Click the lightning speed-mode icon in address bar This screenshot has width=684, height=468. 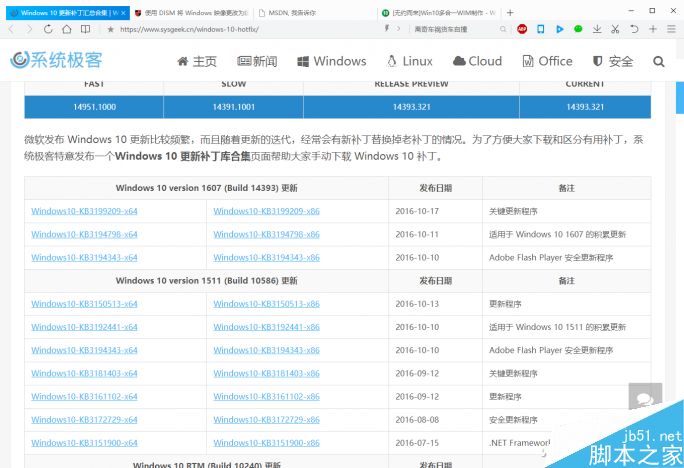tap(386, 29)
